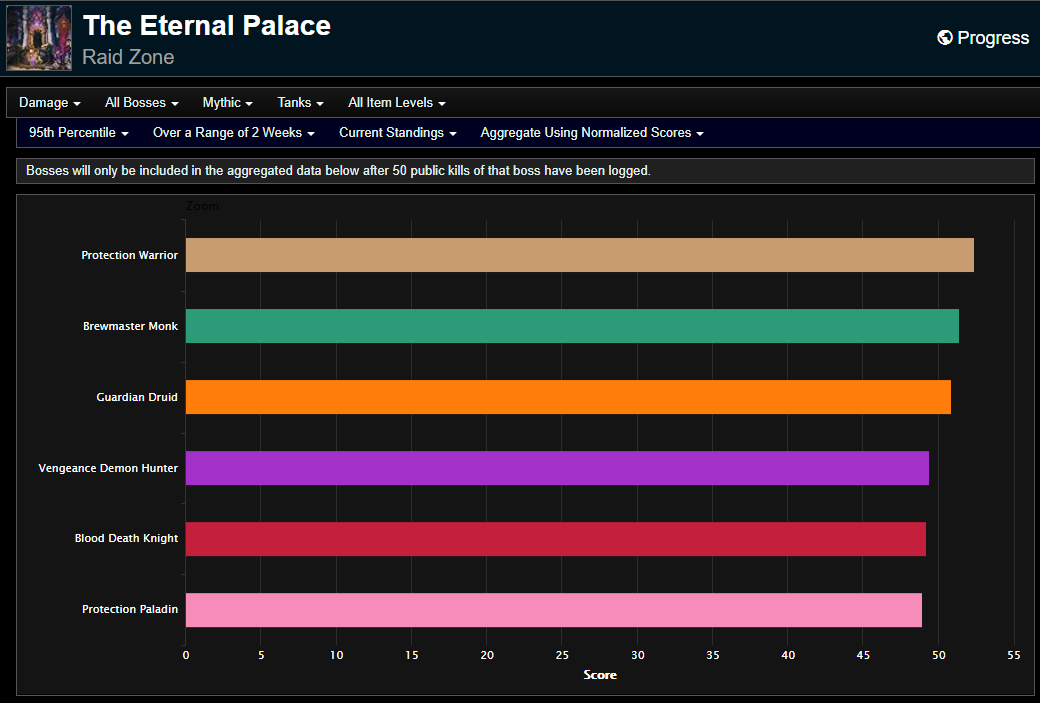Click the Score axis title
The height and width of the screenshot is (703, 1040).
pos(600,675)
